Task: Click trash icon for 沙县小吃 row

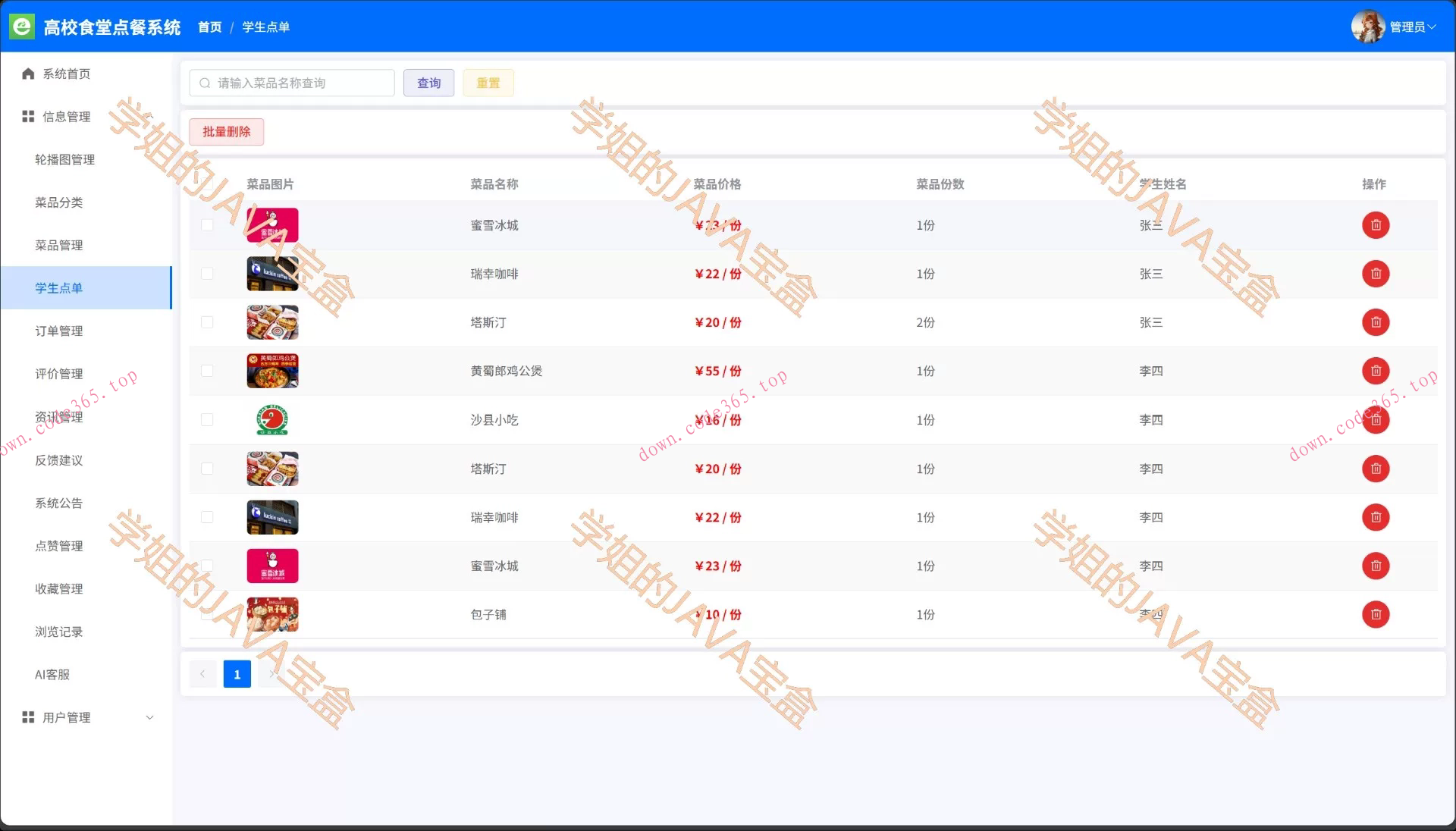Action: 1376,419
